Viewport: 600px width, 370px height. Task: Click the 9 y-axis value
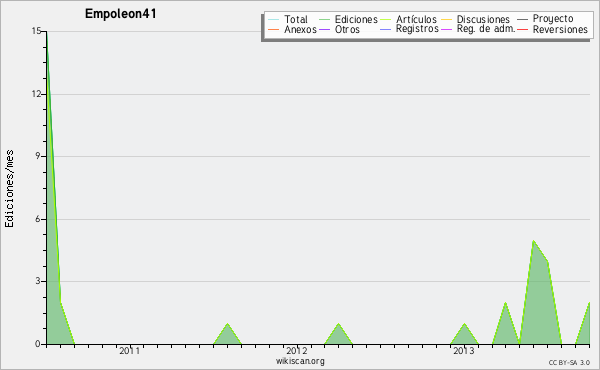tap(38, 156)
